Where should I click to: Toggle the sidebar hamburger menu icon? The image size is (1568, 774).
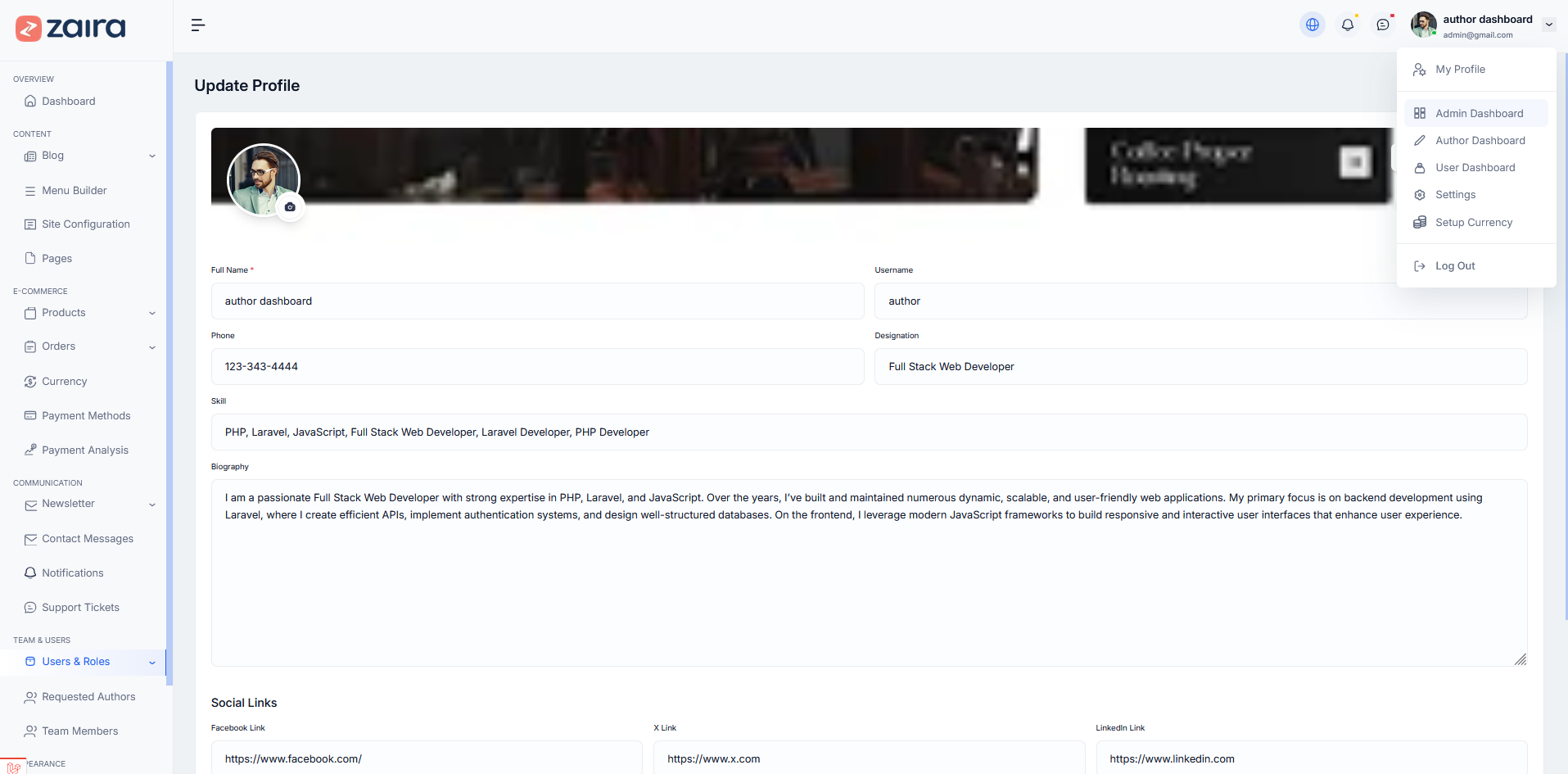click(x=198, y=25)
